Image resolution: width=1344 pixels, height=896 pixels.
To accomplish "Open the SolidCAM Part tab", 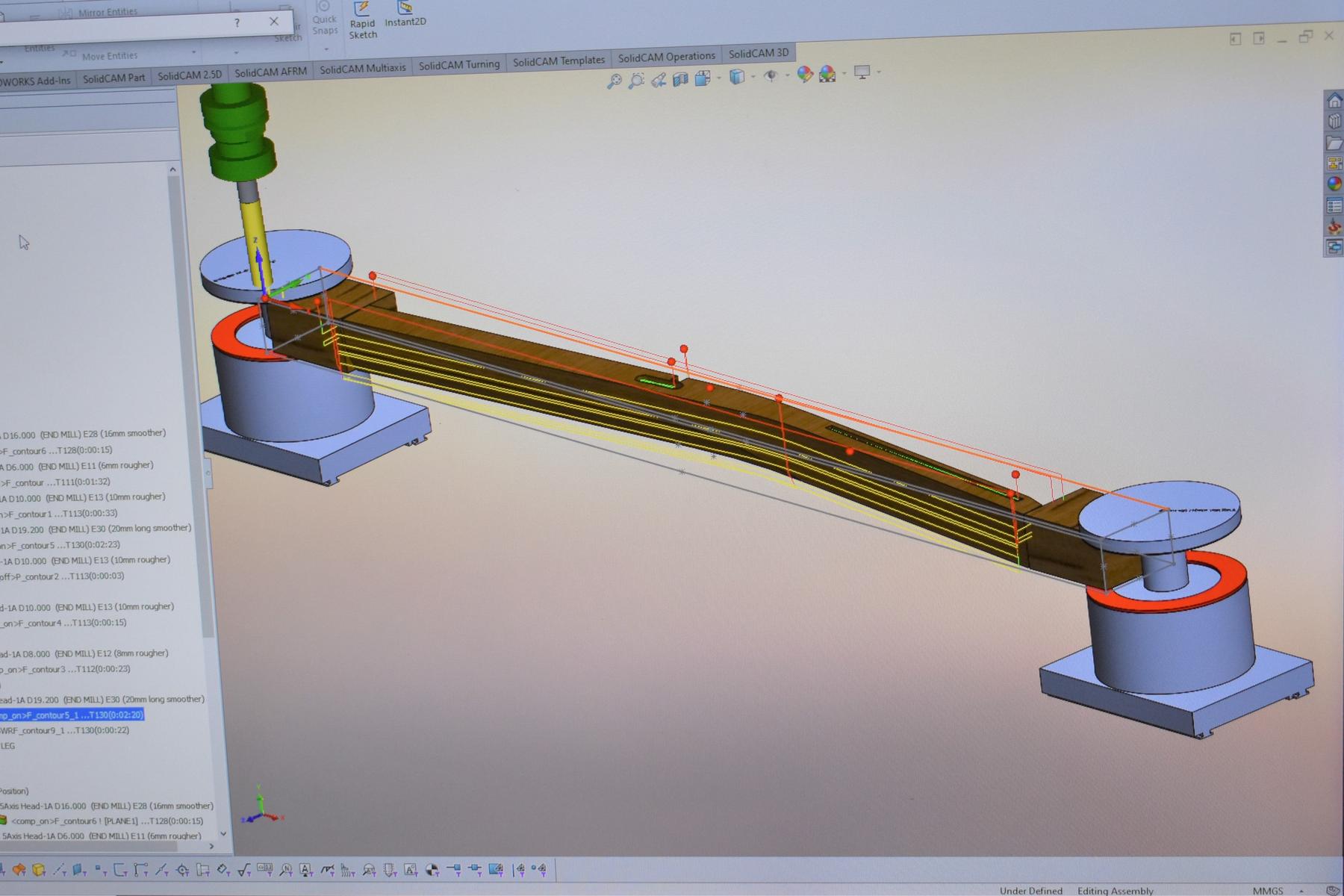I will click(113, 78).
